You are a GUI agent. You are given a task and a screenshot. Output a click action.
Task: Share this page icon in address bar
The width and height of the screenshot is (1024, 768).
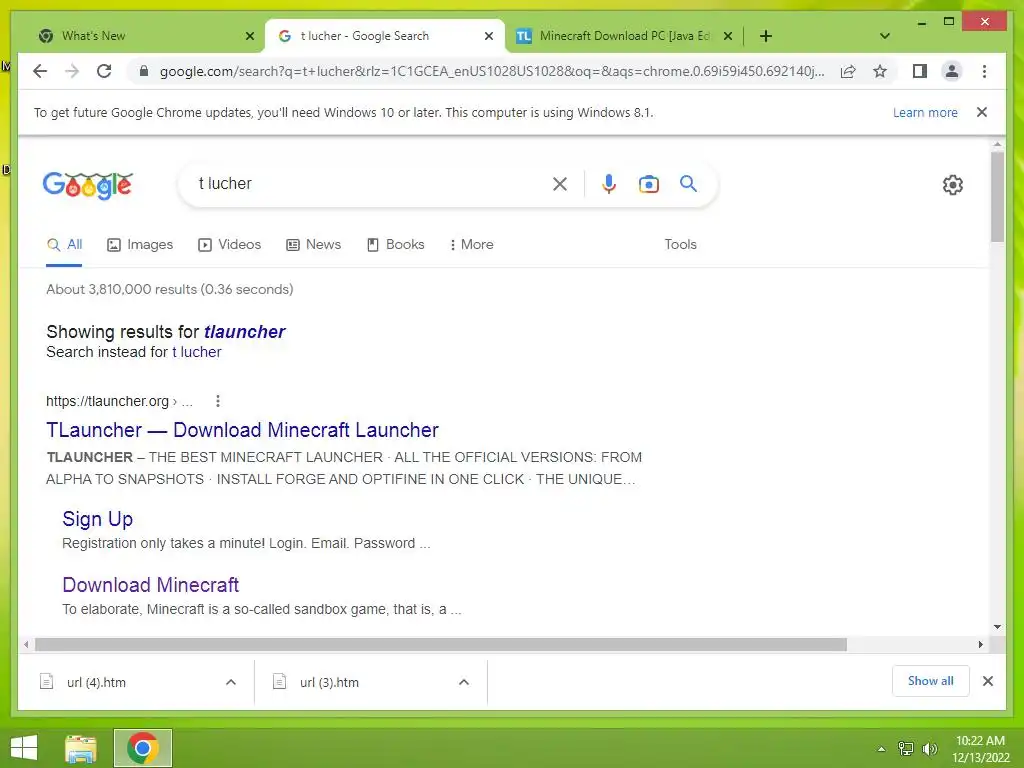pos(848,71)
